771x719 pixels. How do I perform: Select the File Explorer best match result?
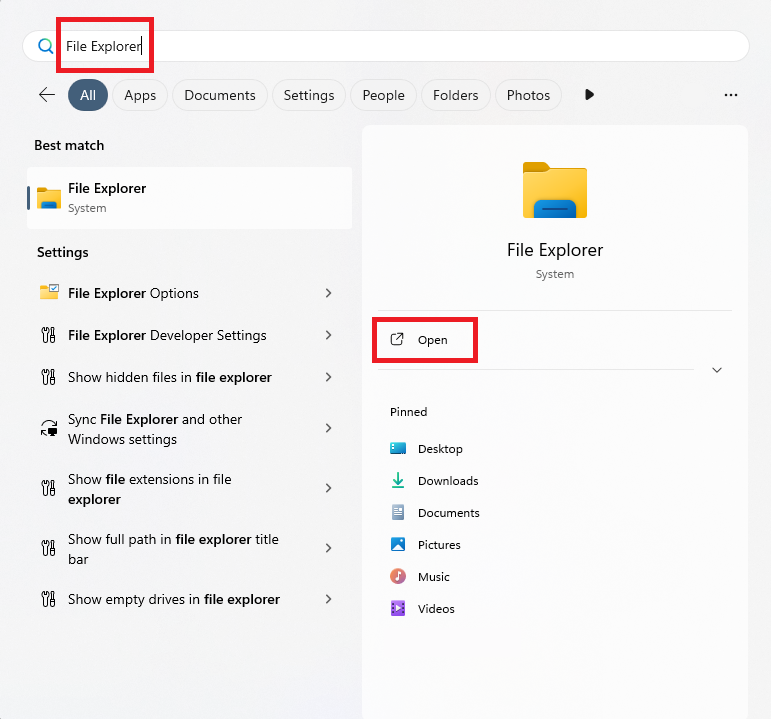click(189, 198)
